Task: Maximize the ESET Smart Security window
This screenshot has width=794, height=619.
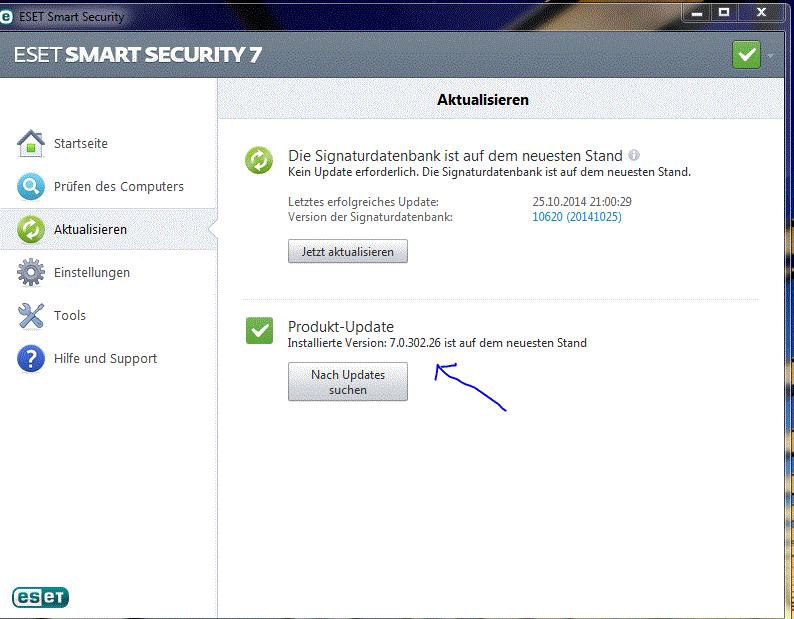Action: pyautogui.click(x=724, y=12)
